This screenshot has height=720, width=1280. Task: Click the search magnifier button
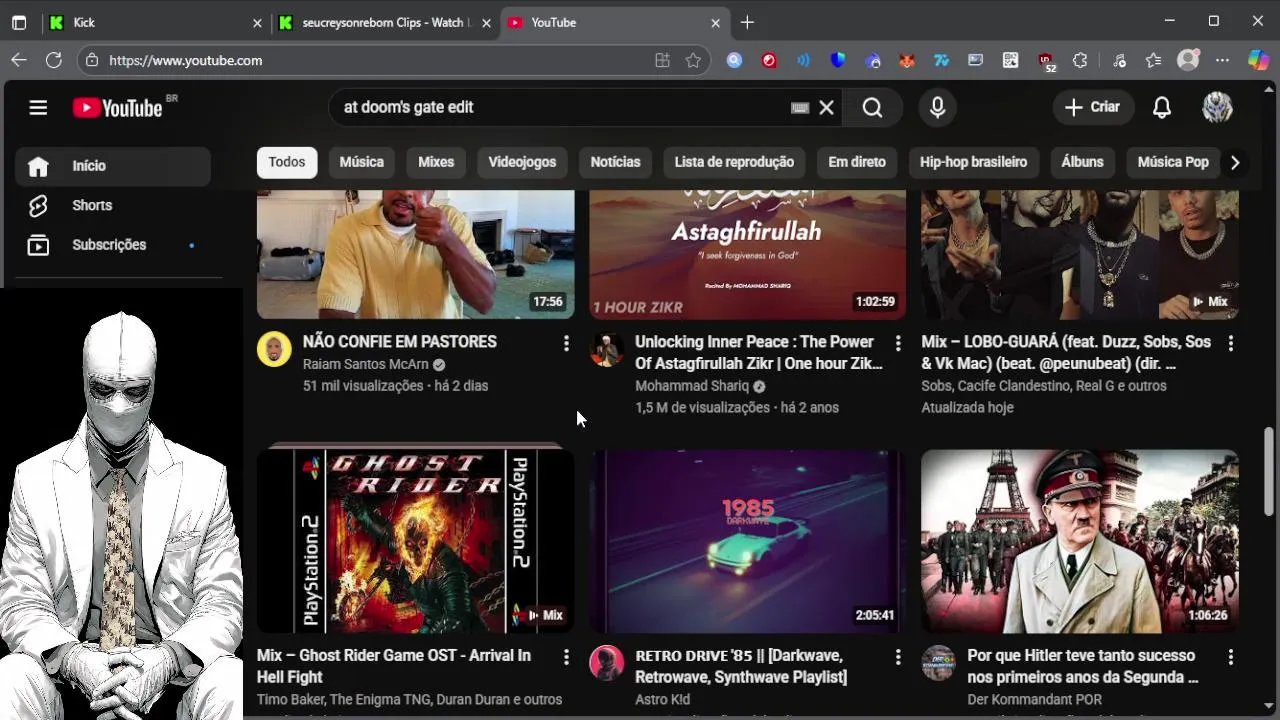pos(872,107)
